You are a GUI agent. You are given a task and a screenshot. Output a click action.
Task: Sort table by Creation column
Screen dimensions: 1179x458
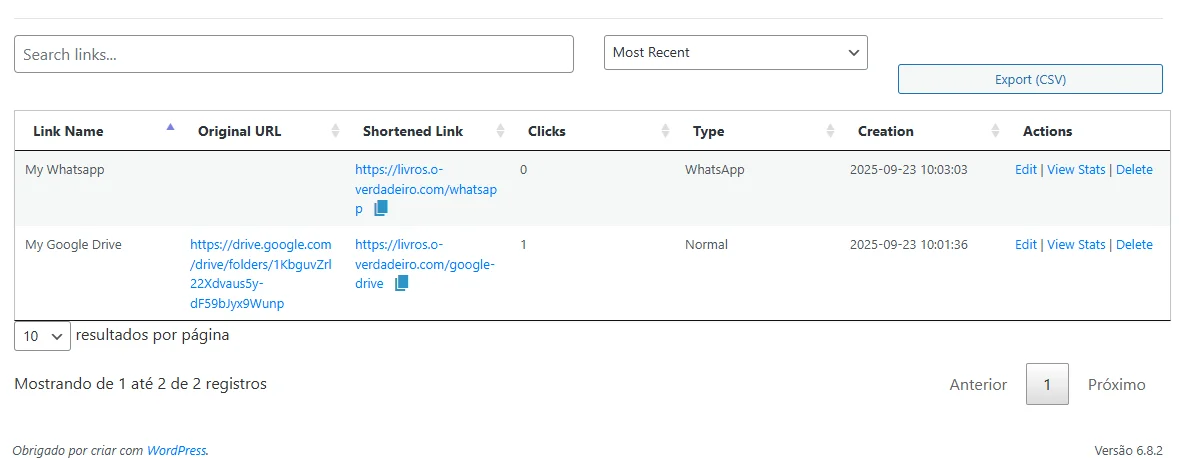point(922,131)
